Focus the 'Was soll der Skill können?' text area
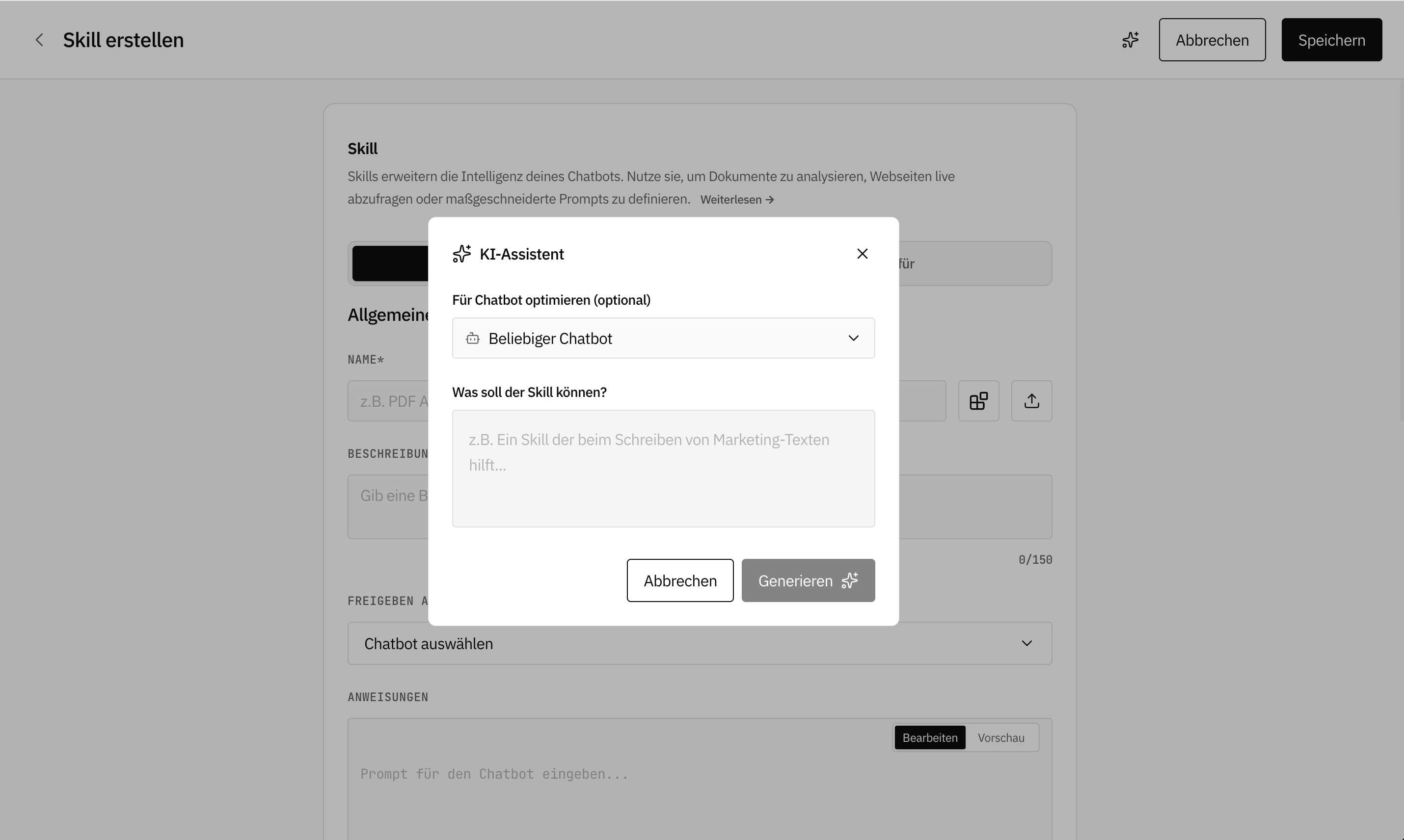This screenshot has height=840, width=1404. (x=663, y=469)
